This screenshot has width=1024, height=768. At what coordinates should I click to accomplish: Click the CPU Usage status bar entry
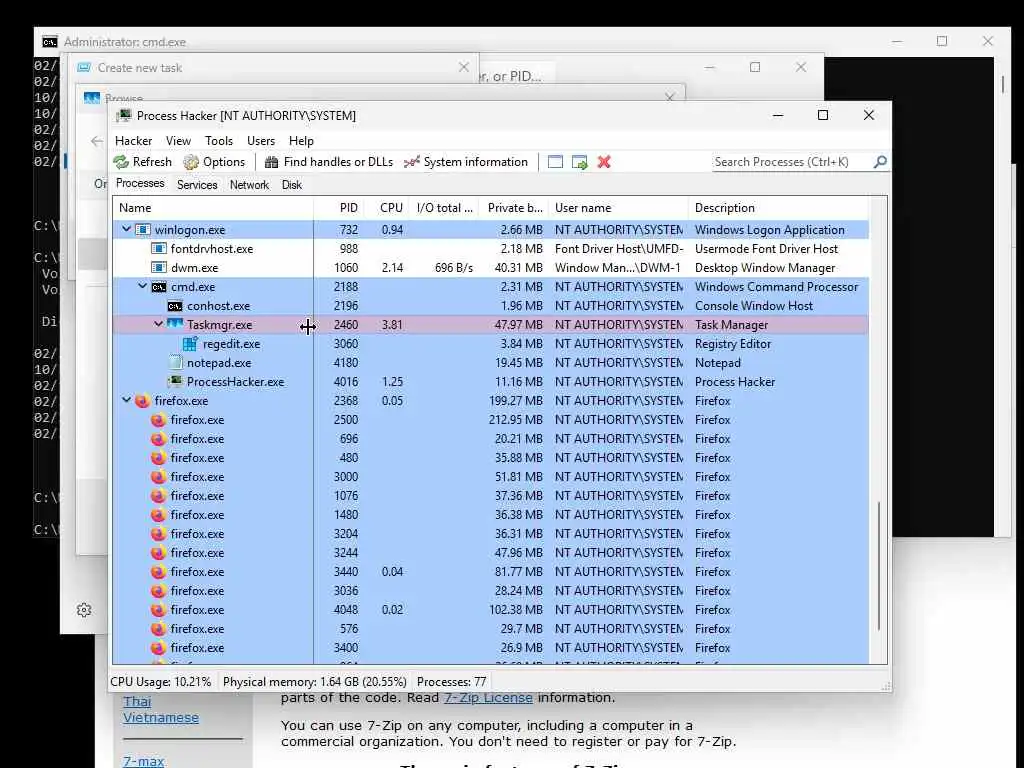(x=161, y=682)
